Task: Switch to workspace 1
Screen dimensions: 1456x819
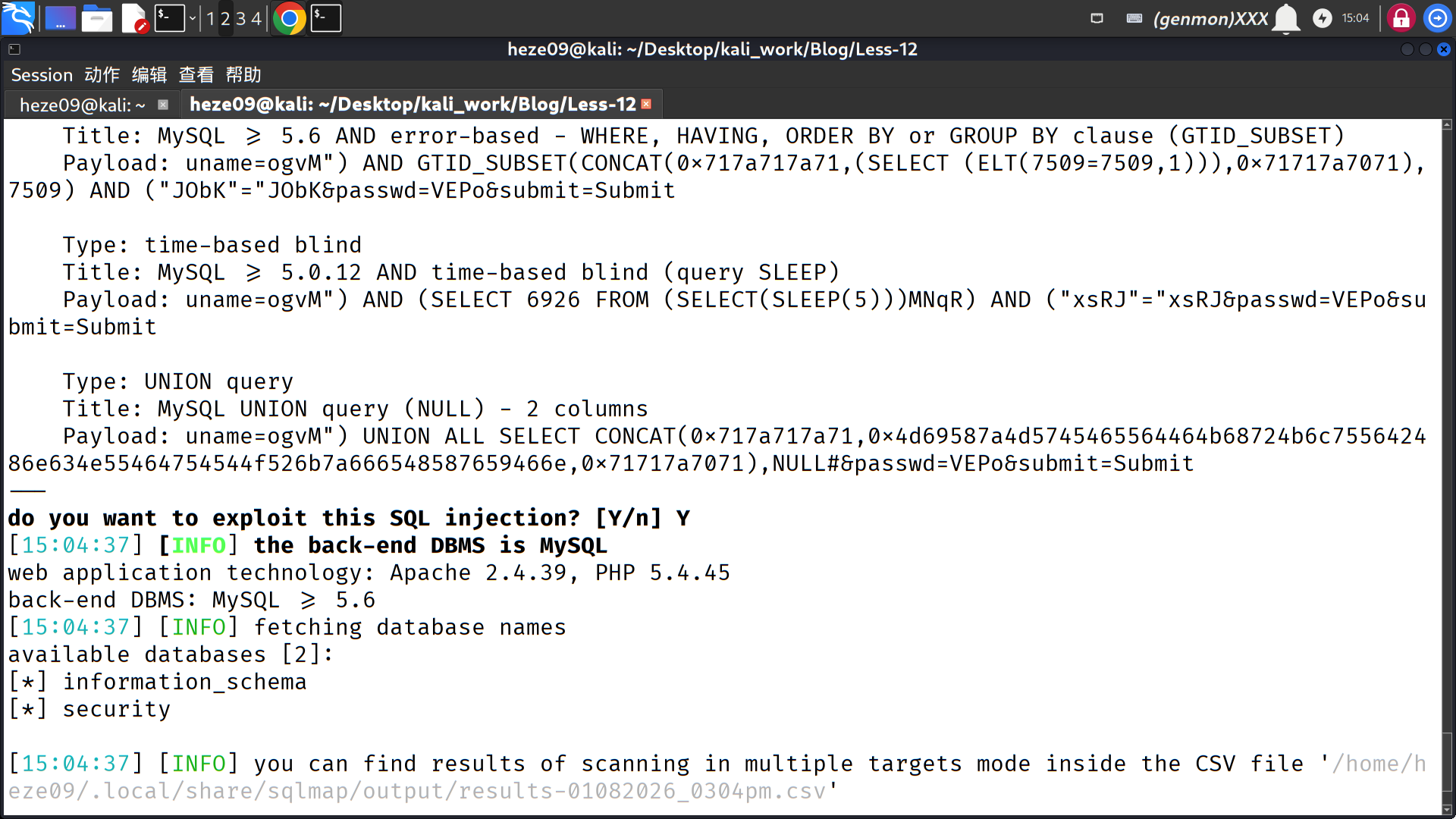Action: (x=210, y=18)
